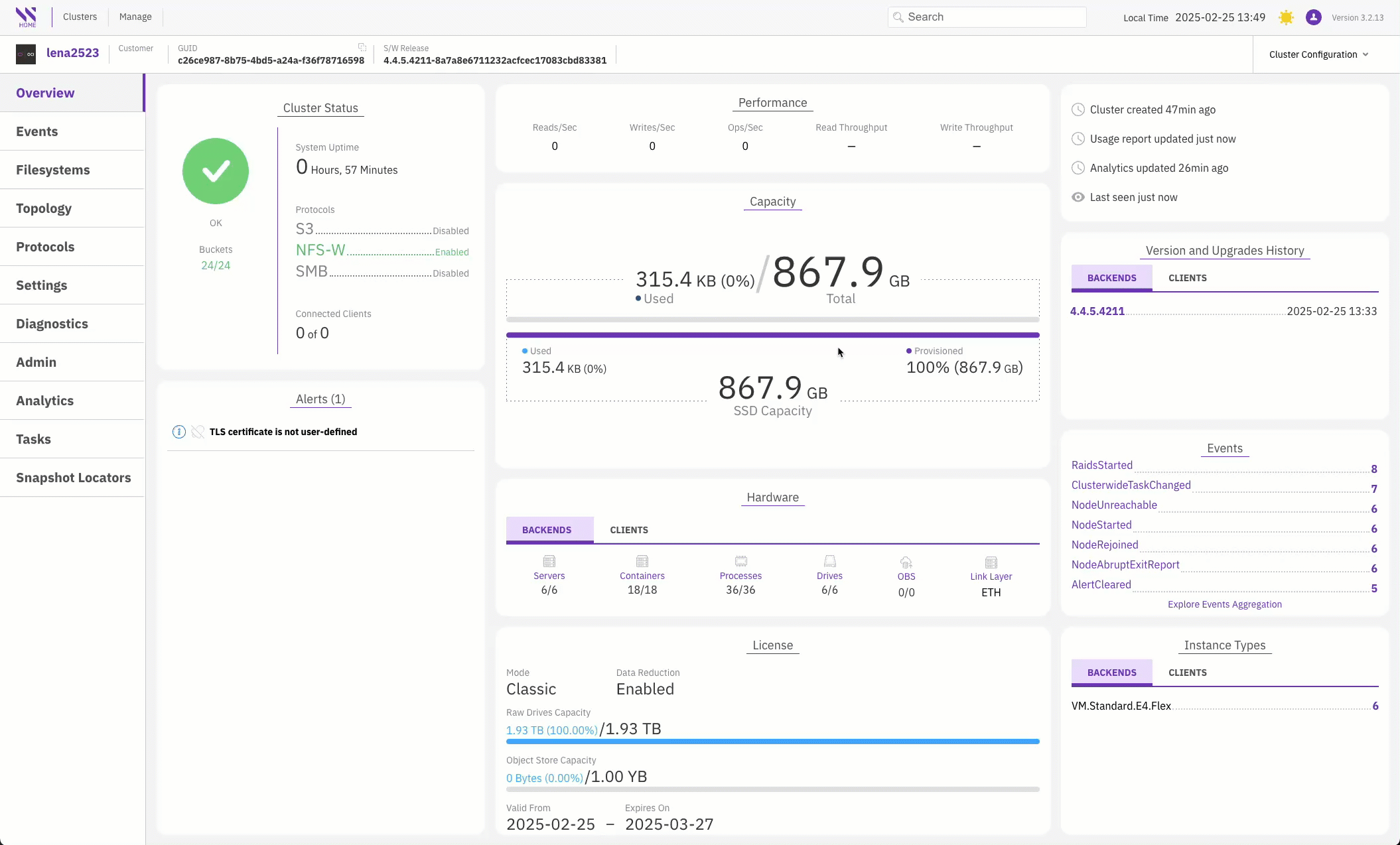Click the info icon beside the TLS alert
Viewport: 1400px width, 845px height.
(178, 432)
